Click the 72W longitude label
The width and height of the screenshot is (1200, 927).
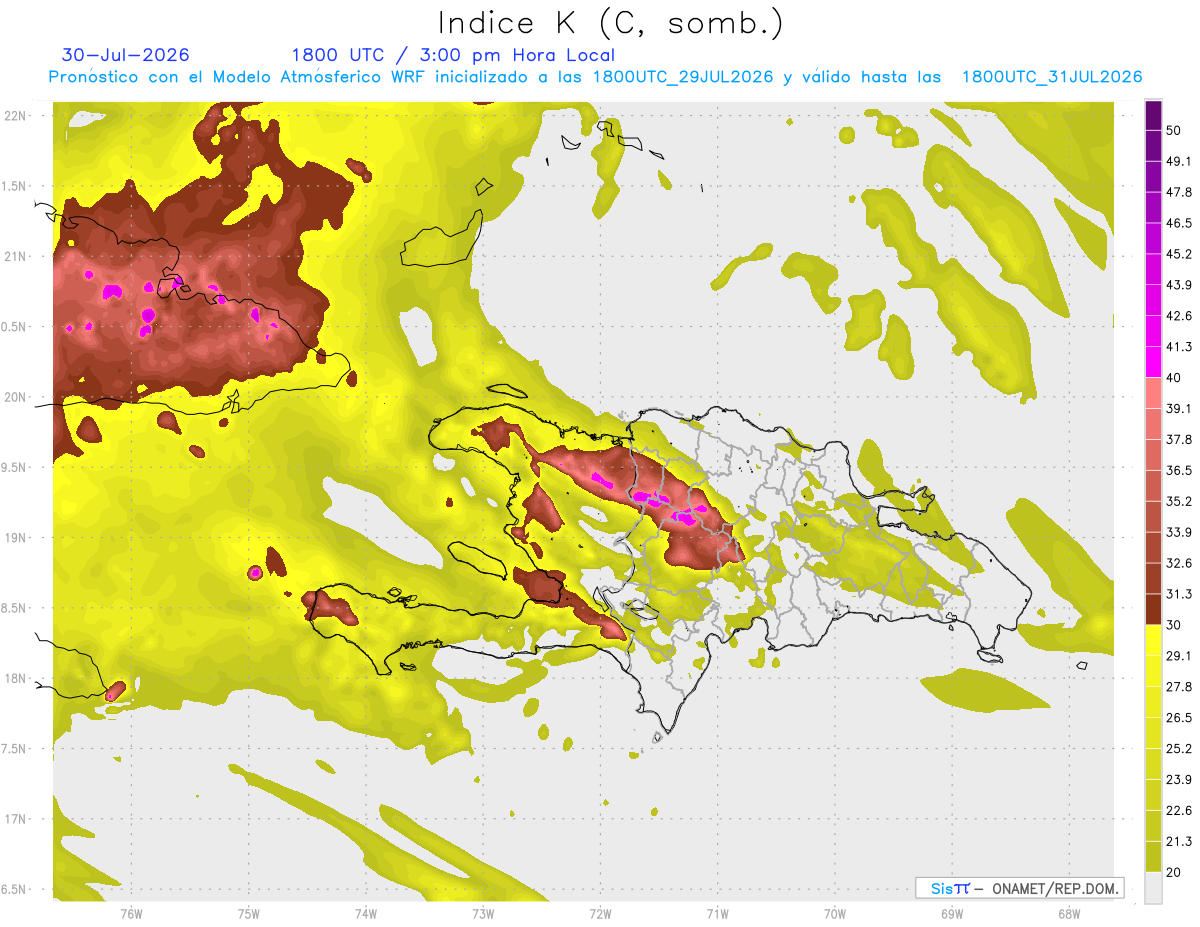[600, 915]
